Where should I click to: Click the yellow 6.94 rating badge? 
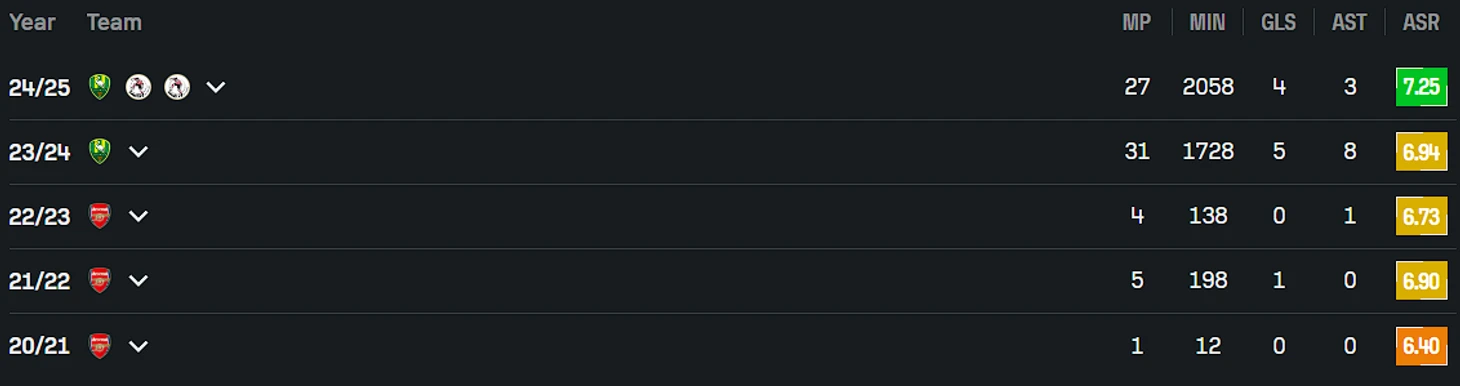coord(1421,152)
